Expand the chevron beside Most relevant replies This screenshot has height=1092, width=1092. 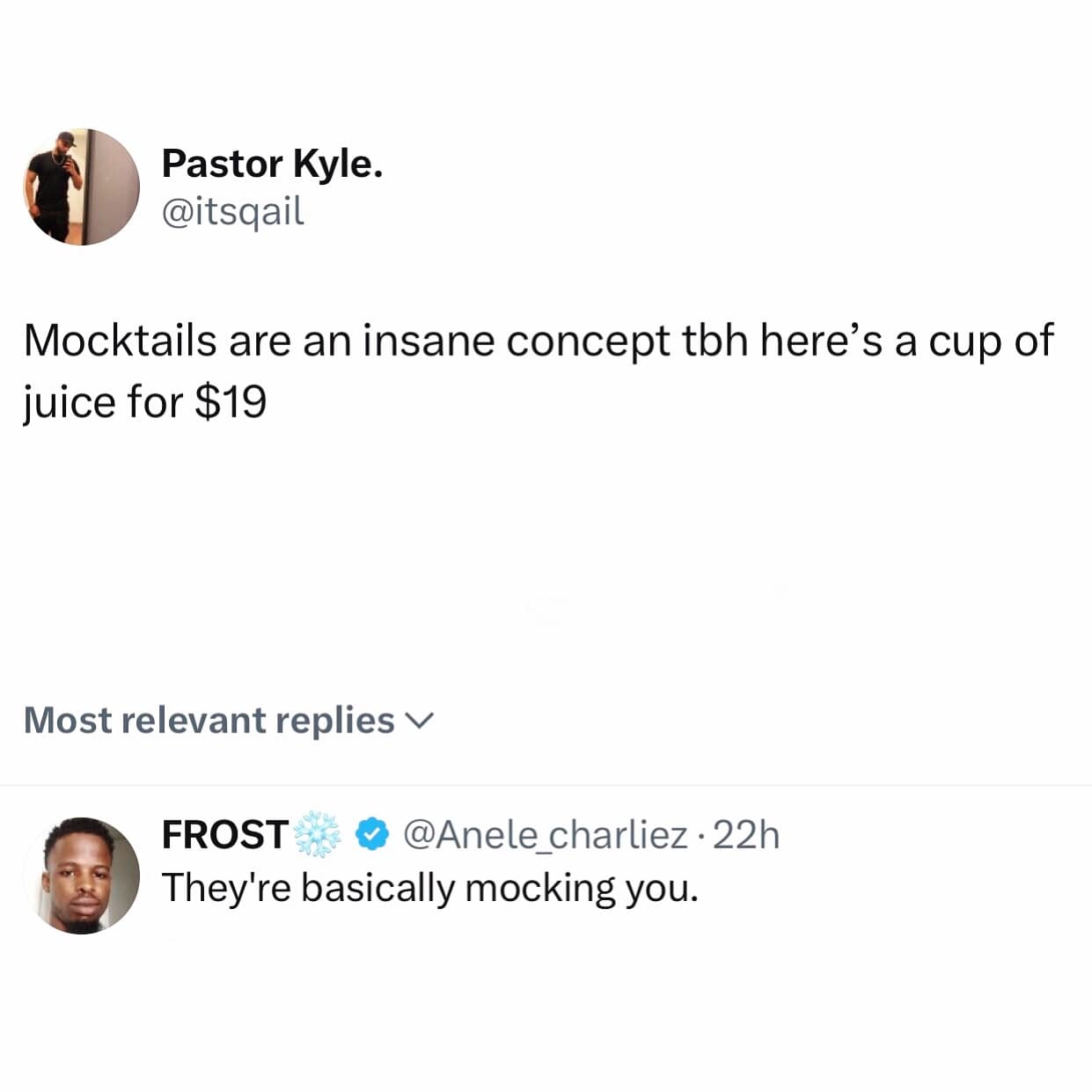pyautogui.click(x=419, y=722)
